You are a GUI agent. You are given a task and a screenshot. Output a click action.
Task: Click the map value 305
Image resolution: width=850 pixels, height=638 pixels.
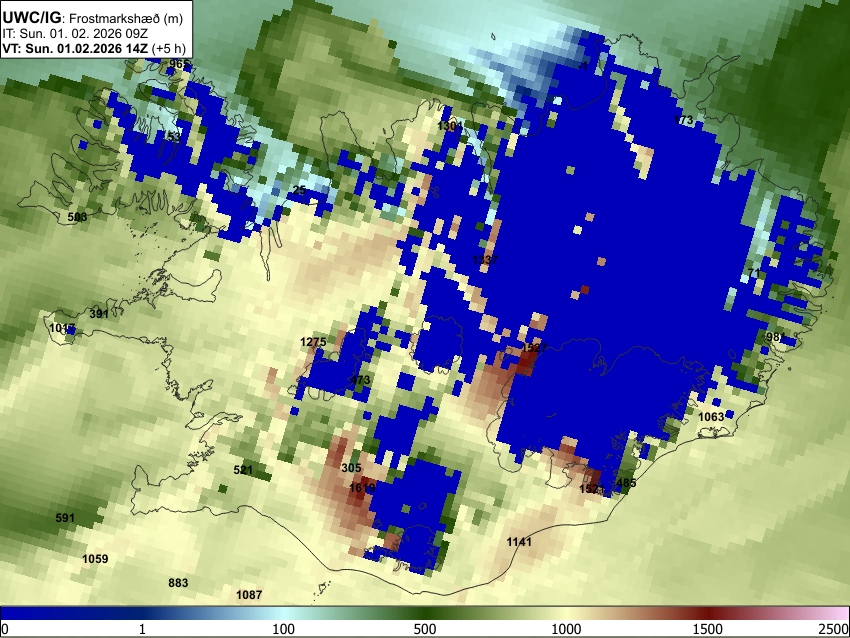(351, 468)
